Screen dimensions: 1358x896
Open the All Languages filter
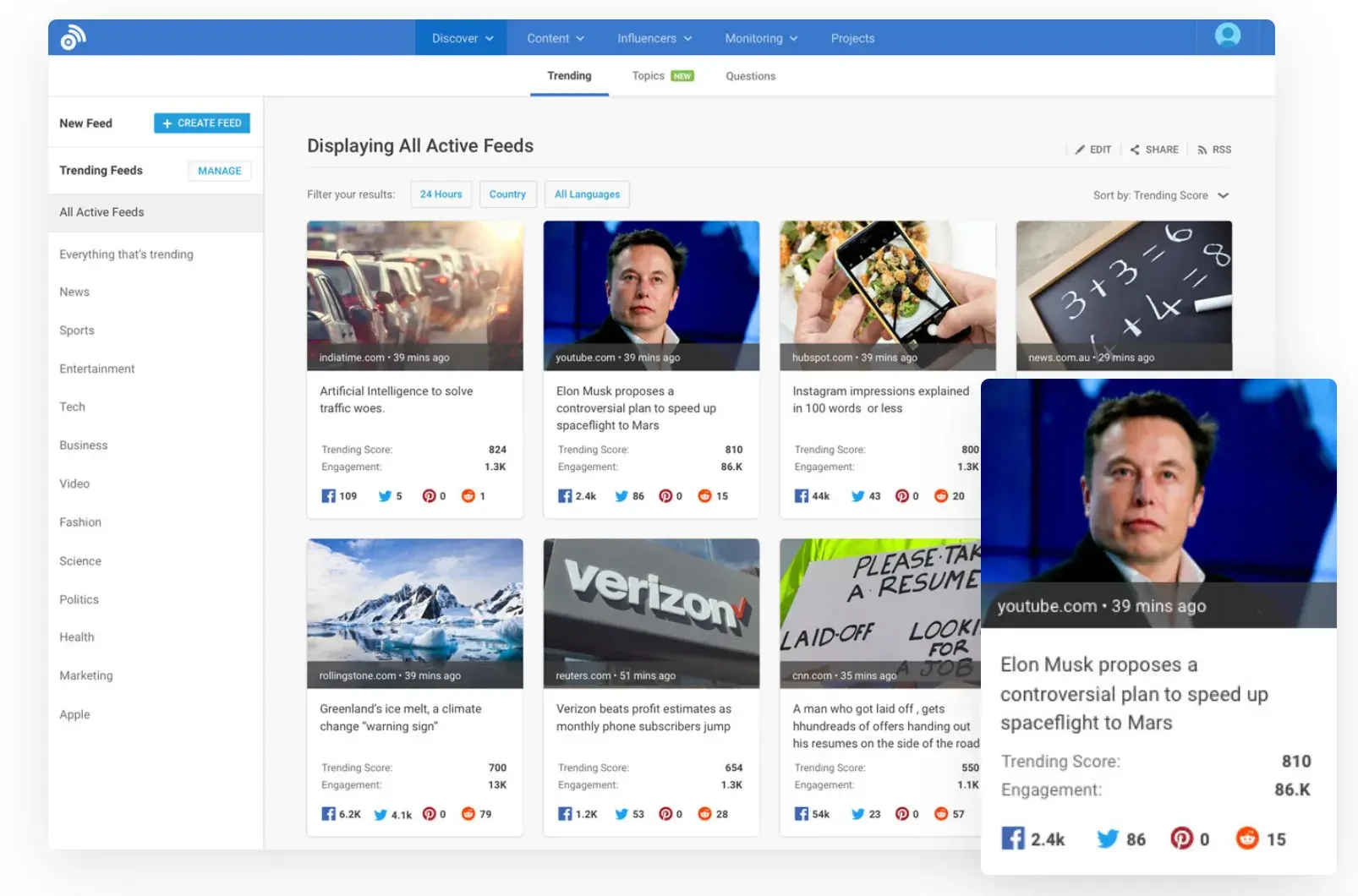[x=587, y=194]
